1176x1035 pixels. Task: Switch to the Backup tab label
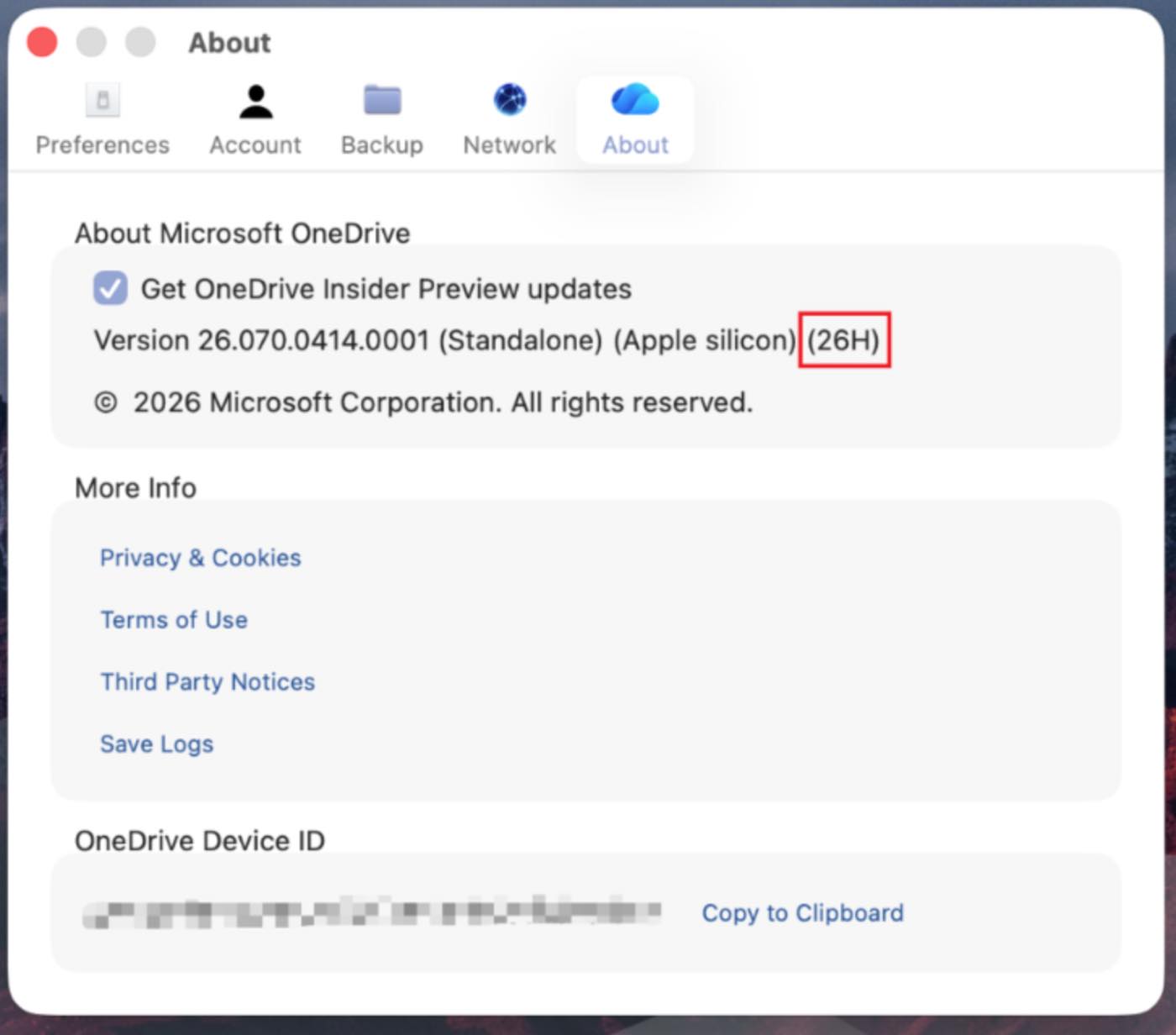pos(382,145)
